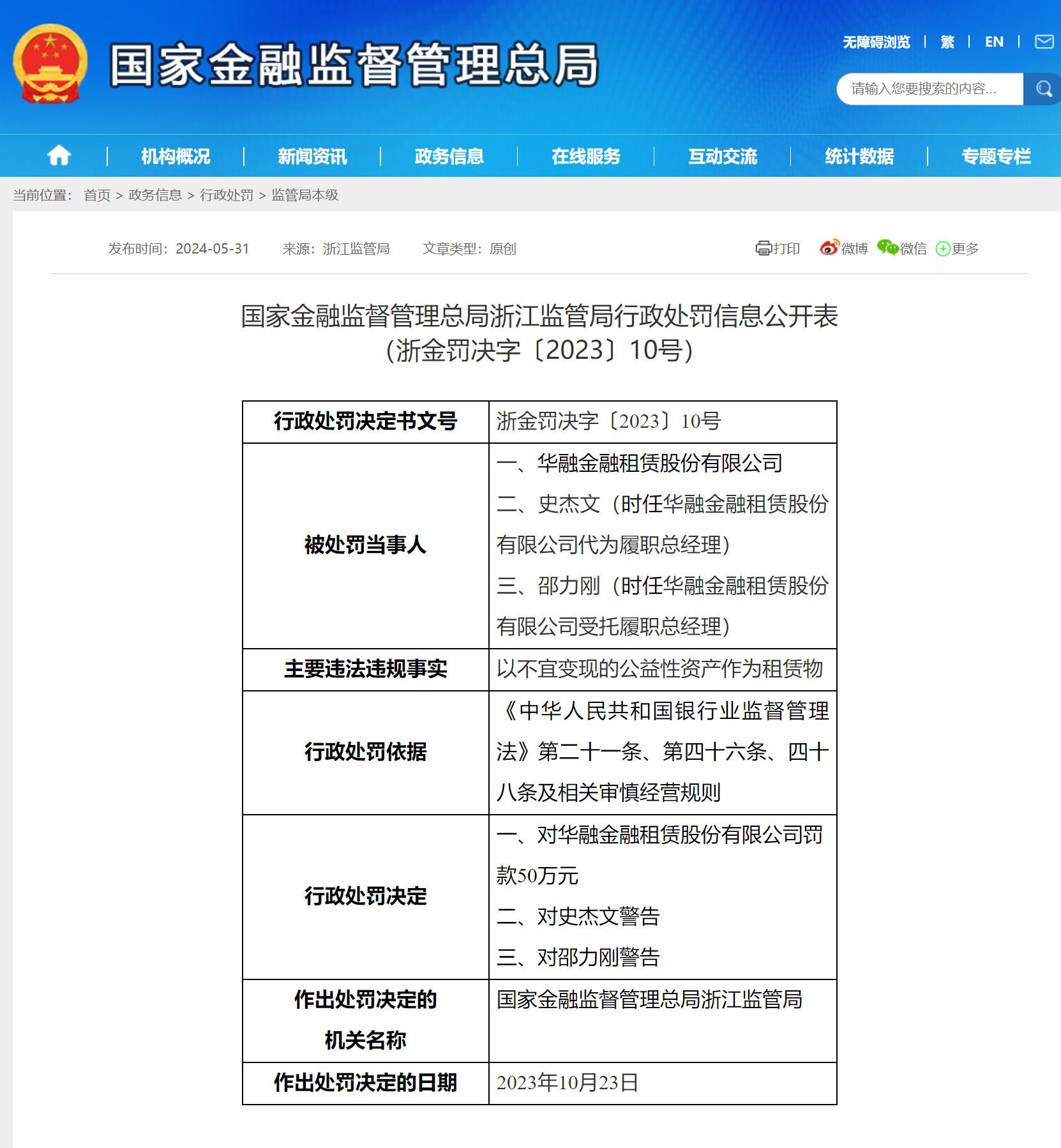Click the article type 原创 text
Viewport: 1061px width, 1148px height.
pyautogui.click(x=502, y=248)
